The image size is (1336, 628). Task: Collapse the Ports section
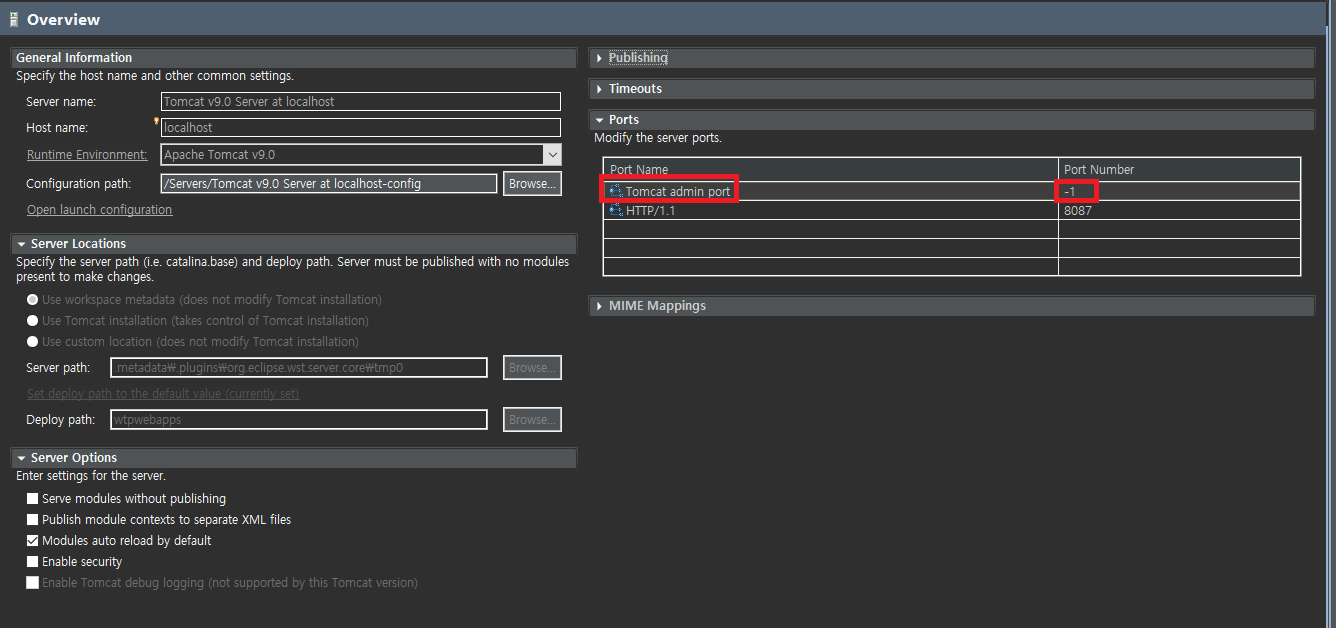pos(599,120)
